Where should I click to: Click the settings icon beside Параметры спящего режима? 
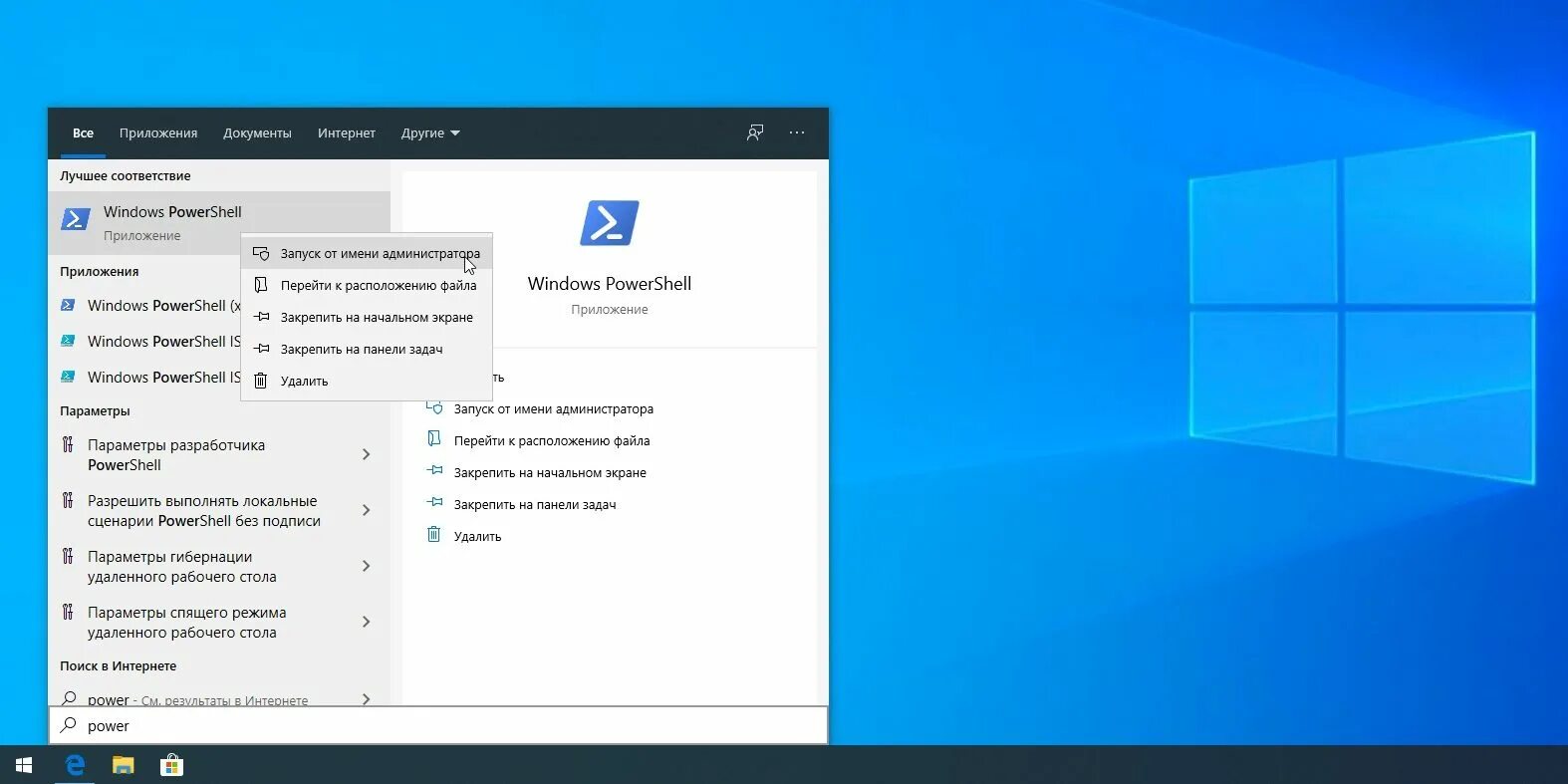pos(68,612)
